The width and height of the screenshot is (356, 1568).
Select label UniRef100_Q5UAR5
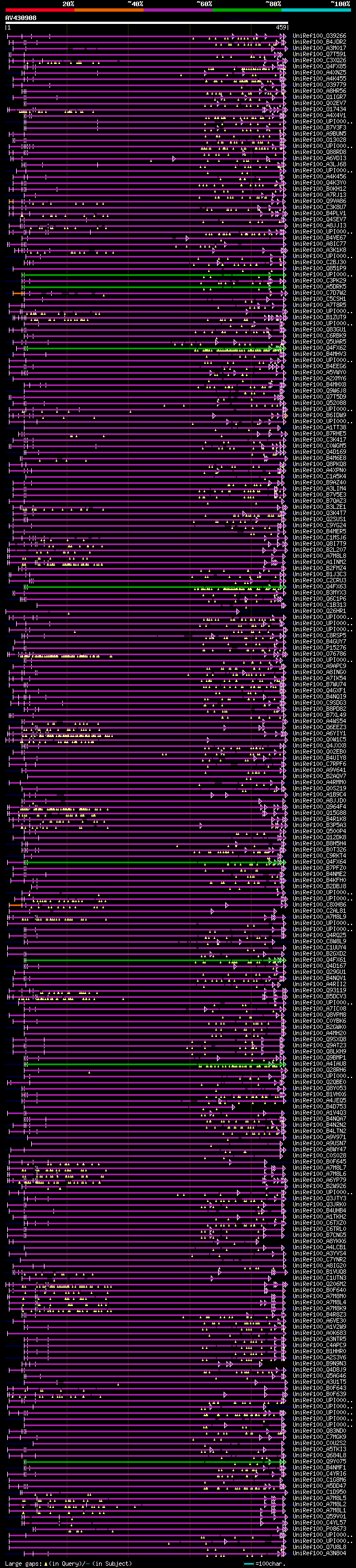[x=319, y=342]
